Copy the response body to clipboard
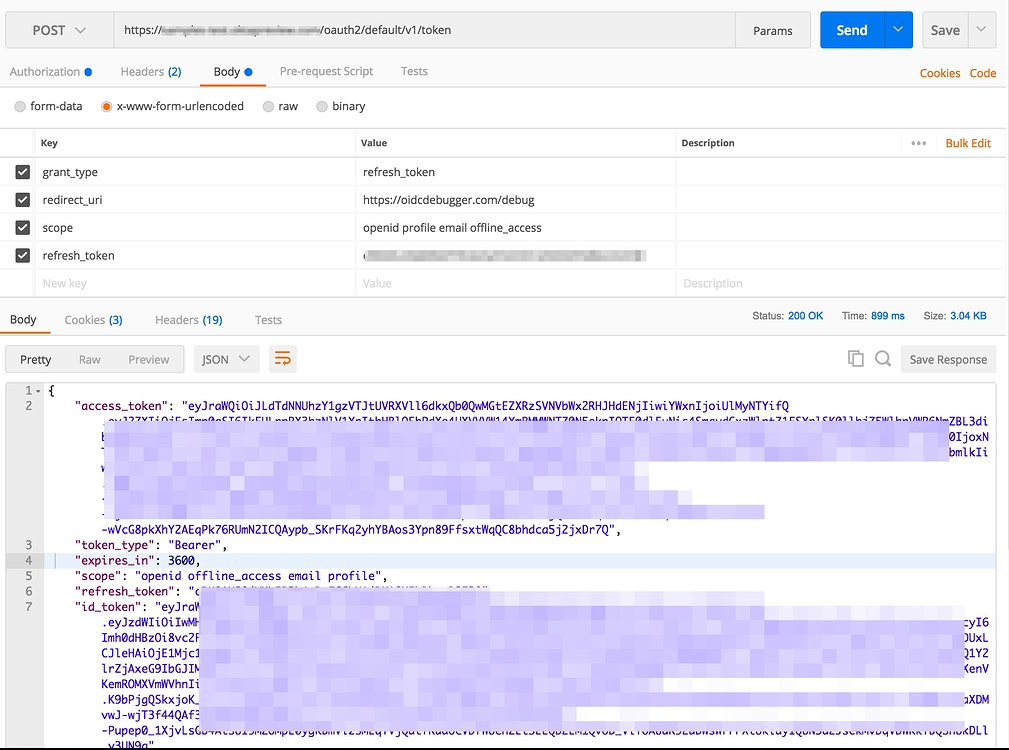Image resolution: width=1009 pixels, height=750 pixels. pos(856,359)
